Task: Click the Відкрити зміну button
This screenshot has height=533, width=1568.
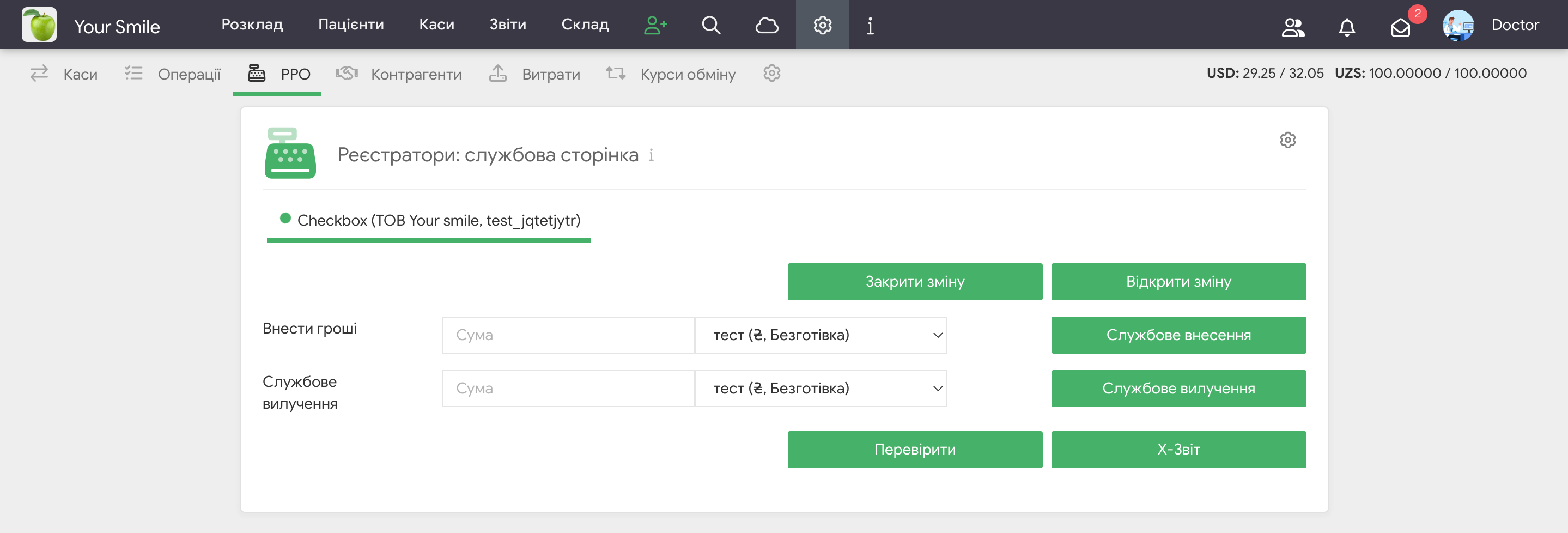Action: pos(1178,281)
